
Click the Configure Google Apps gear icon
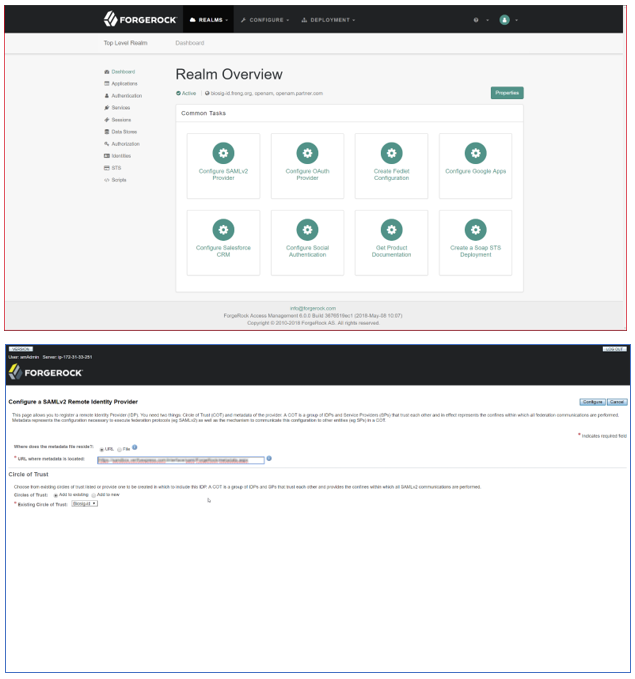(475, 153)
